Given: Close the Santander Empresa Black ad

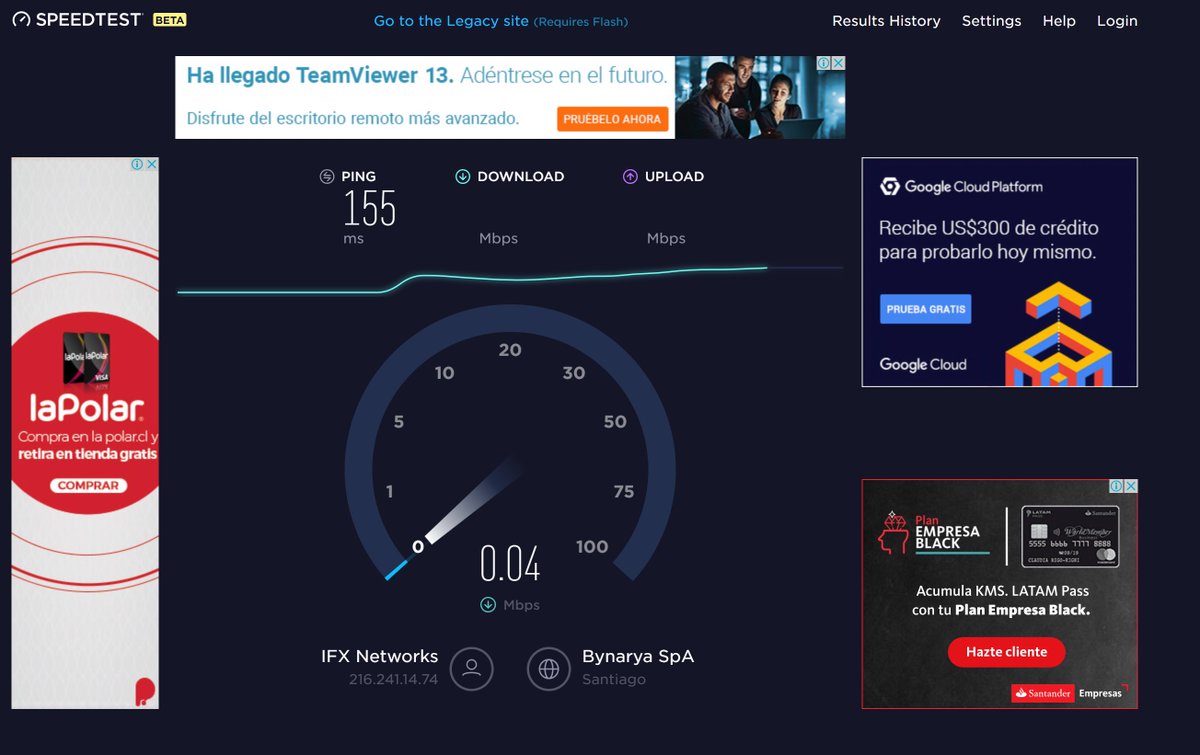Looking at the screenshot, I should click(1131, 486).
